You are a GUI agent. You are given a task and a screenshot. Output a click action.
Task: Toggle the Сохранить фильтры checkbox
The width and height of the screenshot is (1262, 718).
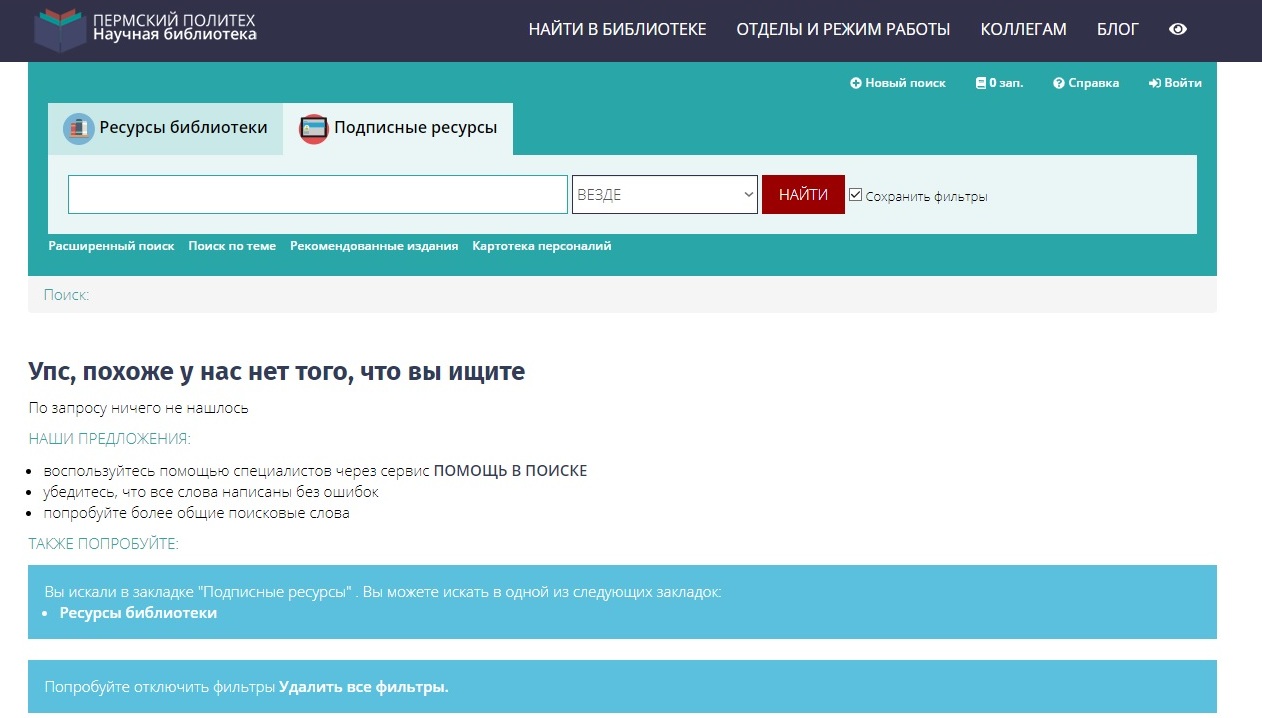tap(855, 195)
